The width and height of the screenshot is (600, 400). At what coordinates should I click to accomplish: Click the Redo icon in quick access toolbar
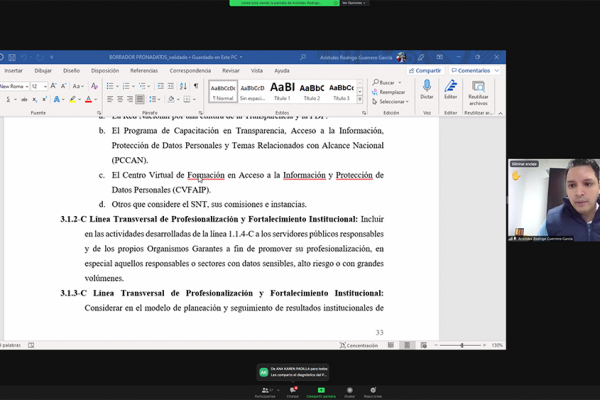pyautogui.click(x=40, y=57)
